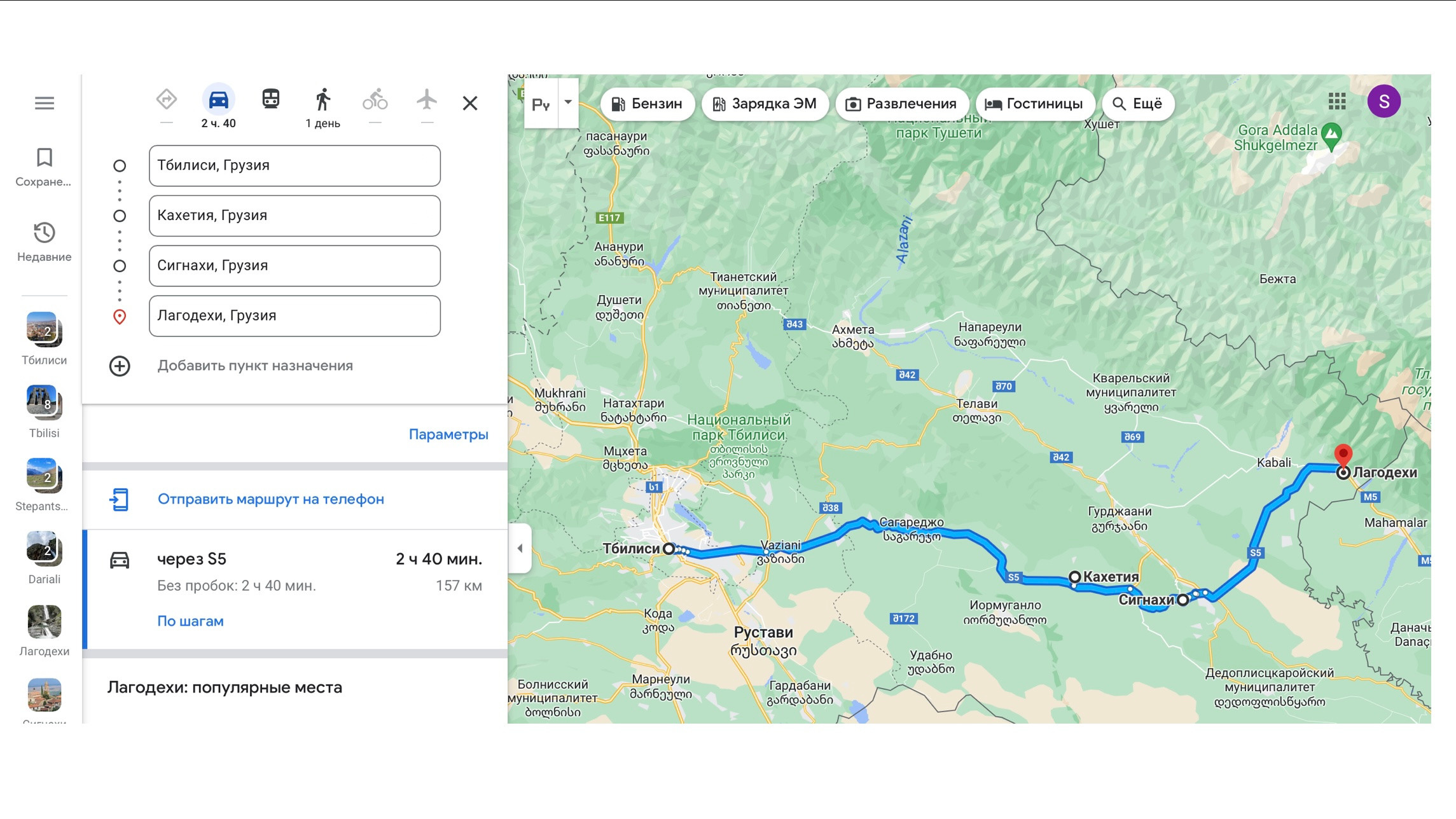Image resolution: width=1456 pixels, height=819 pixels.
Task: Open the hamburger main menu
Action: point(44,103)
